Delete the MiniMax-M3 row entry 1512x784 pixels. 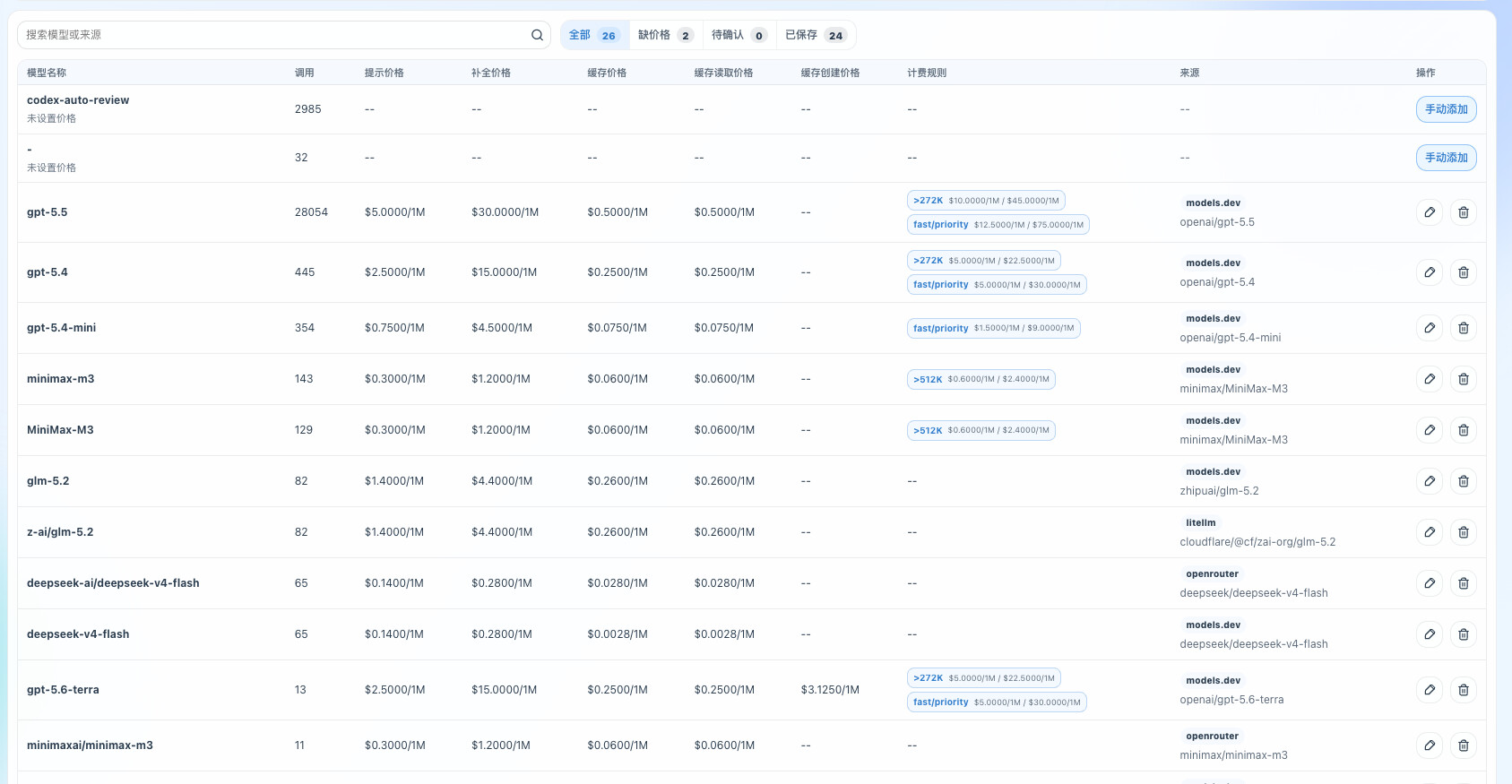pyautogui.click(x=1464, y=430)
